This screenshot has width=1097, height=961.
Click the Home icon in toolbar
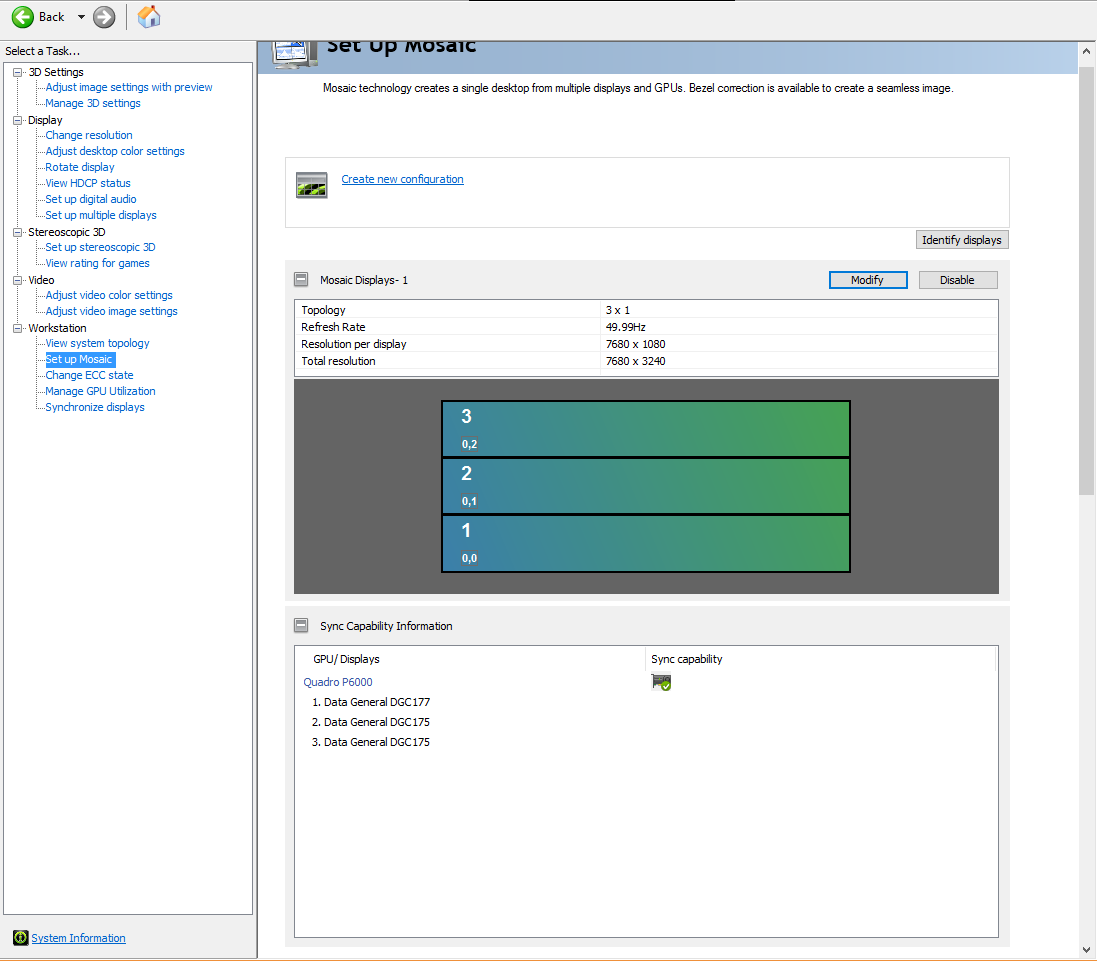coord(148,17)
